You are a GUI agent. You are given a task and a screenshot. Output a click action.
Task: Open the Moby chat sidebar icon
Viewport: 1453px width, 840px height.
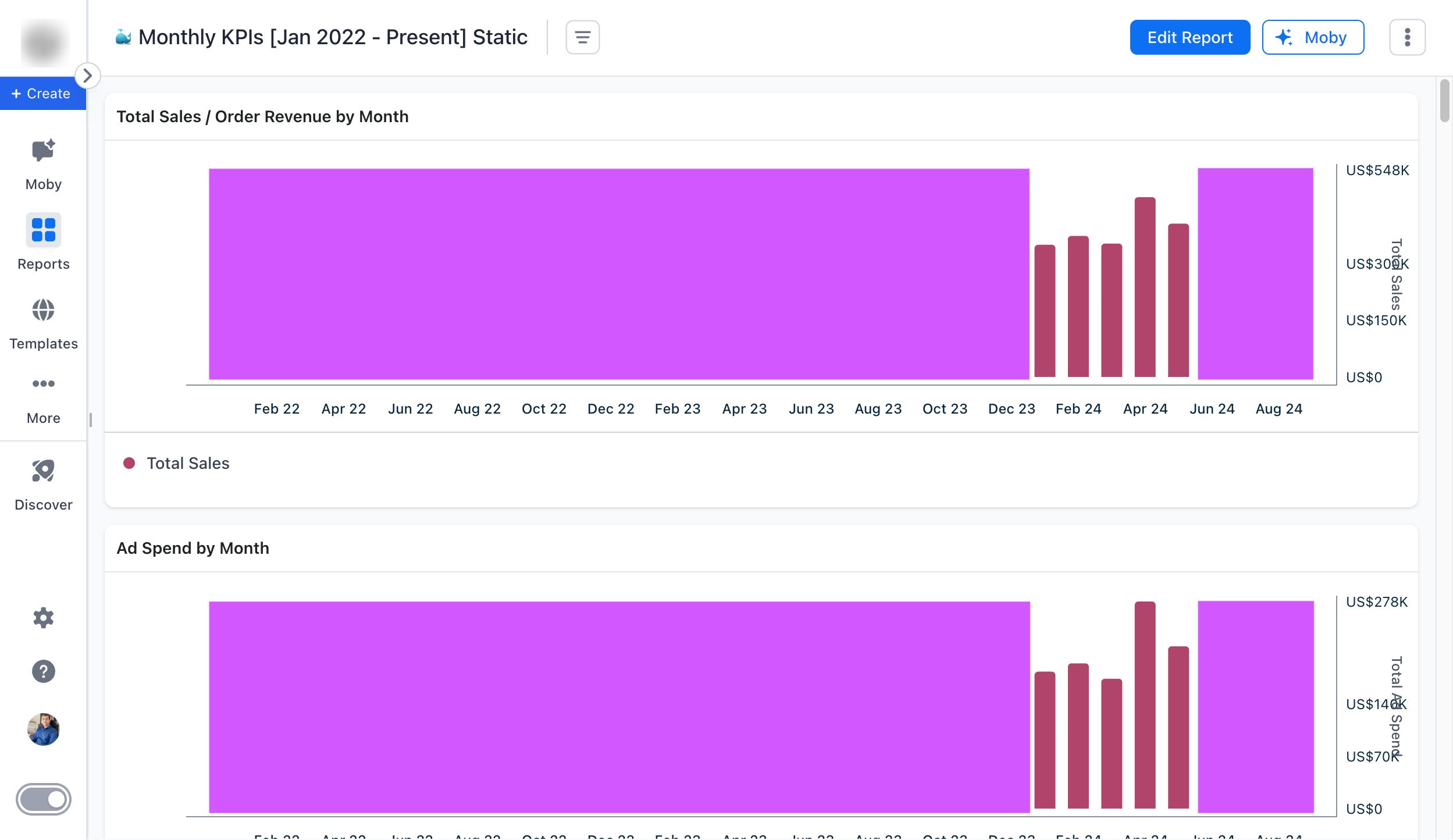coord(43,151)
